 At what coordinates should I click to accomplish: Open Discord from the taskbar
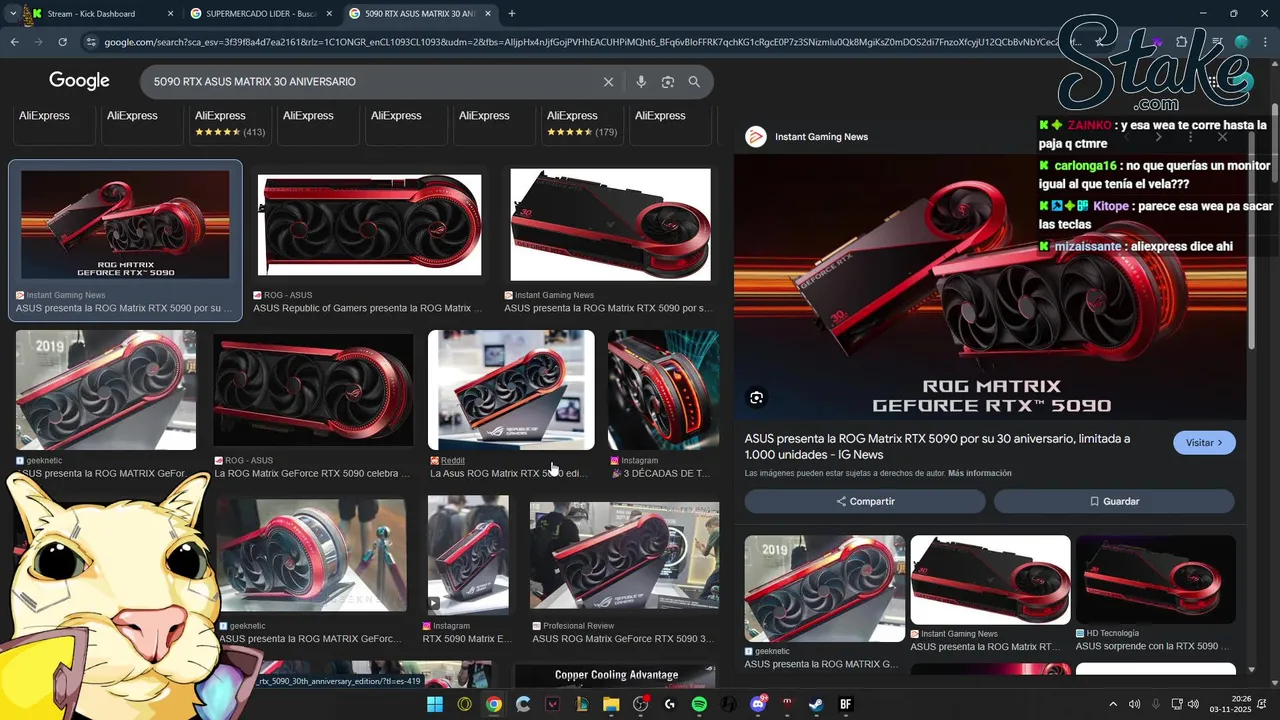coord(758,704)
